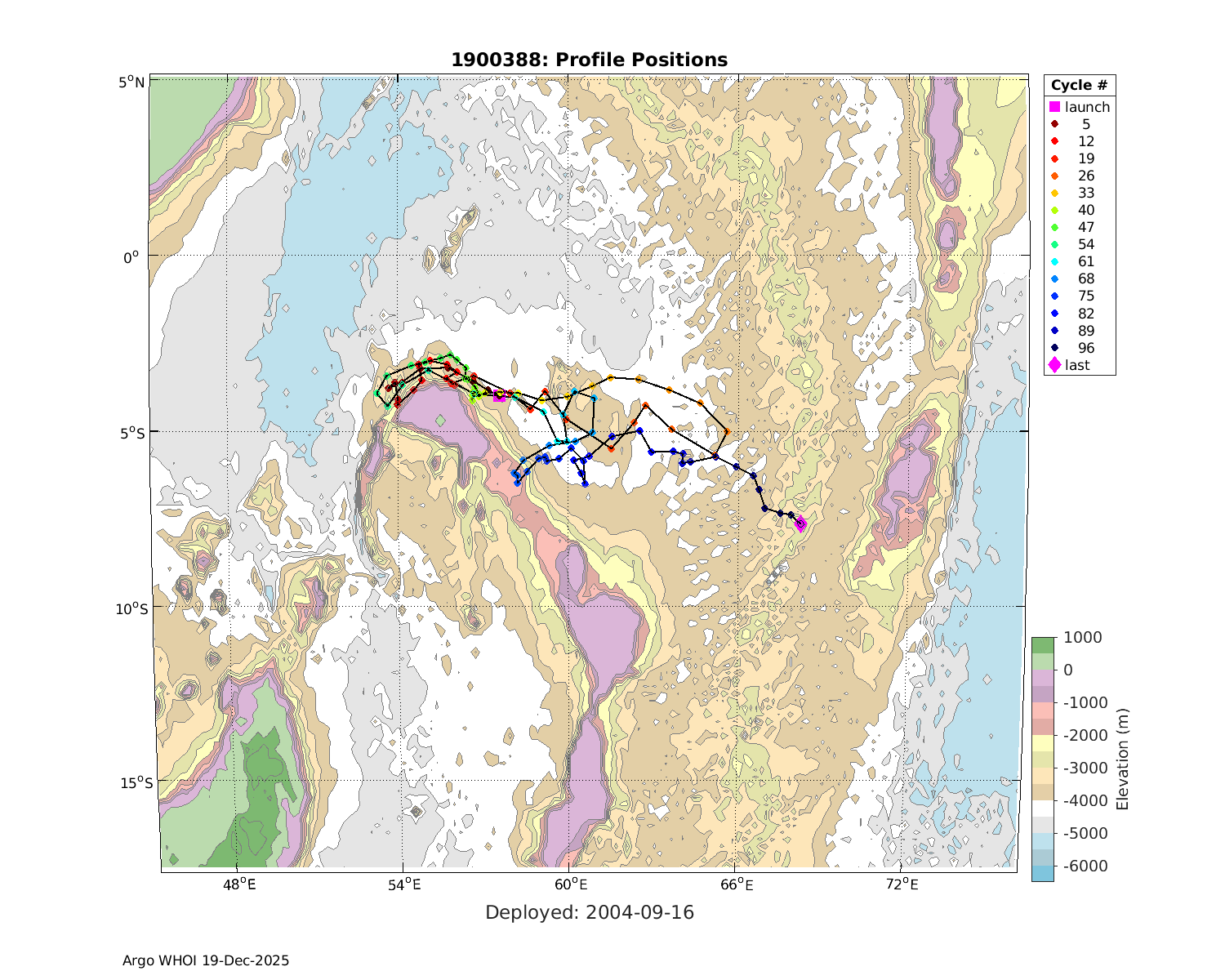Click the dark green top colorbar segment
This screenshot has width=1225, height=980.
pyautogui.click(x=1042, y=645)
